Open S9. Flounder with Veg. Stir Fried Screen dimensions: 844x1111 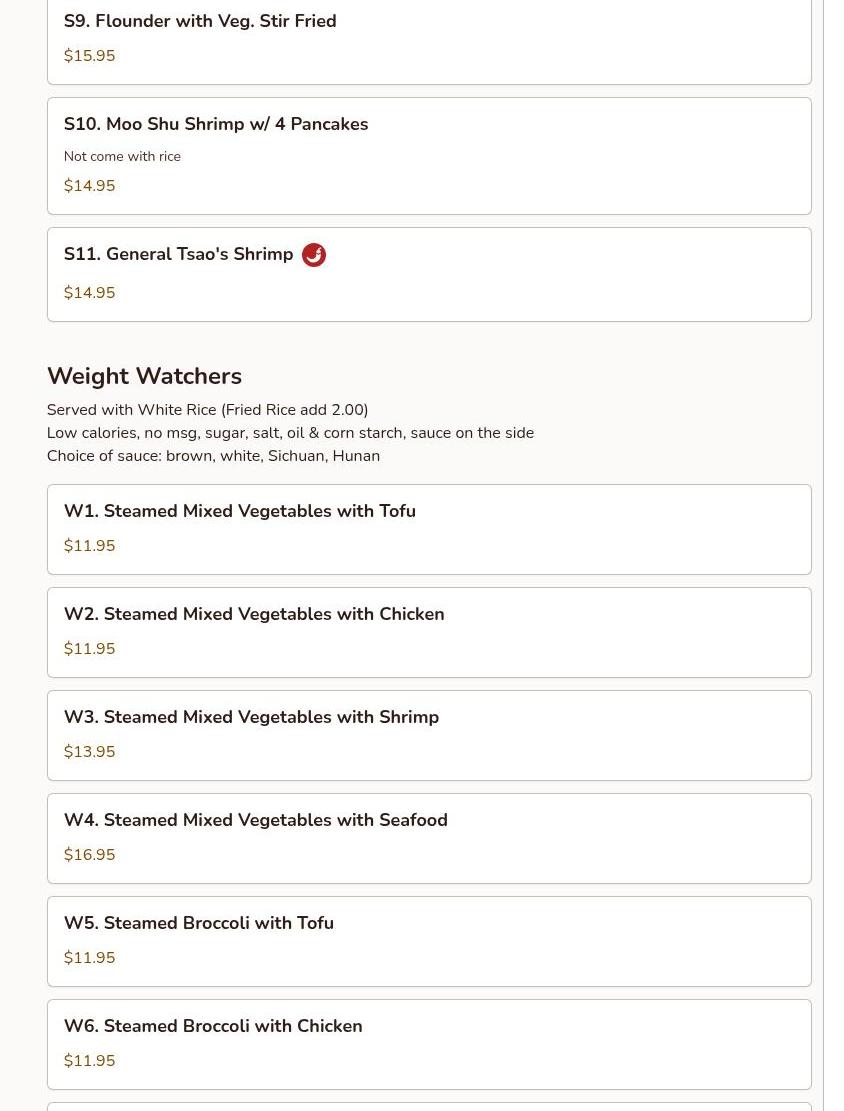point(200,21)
